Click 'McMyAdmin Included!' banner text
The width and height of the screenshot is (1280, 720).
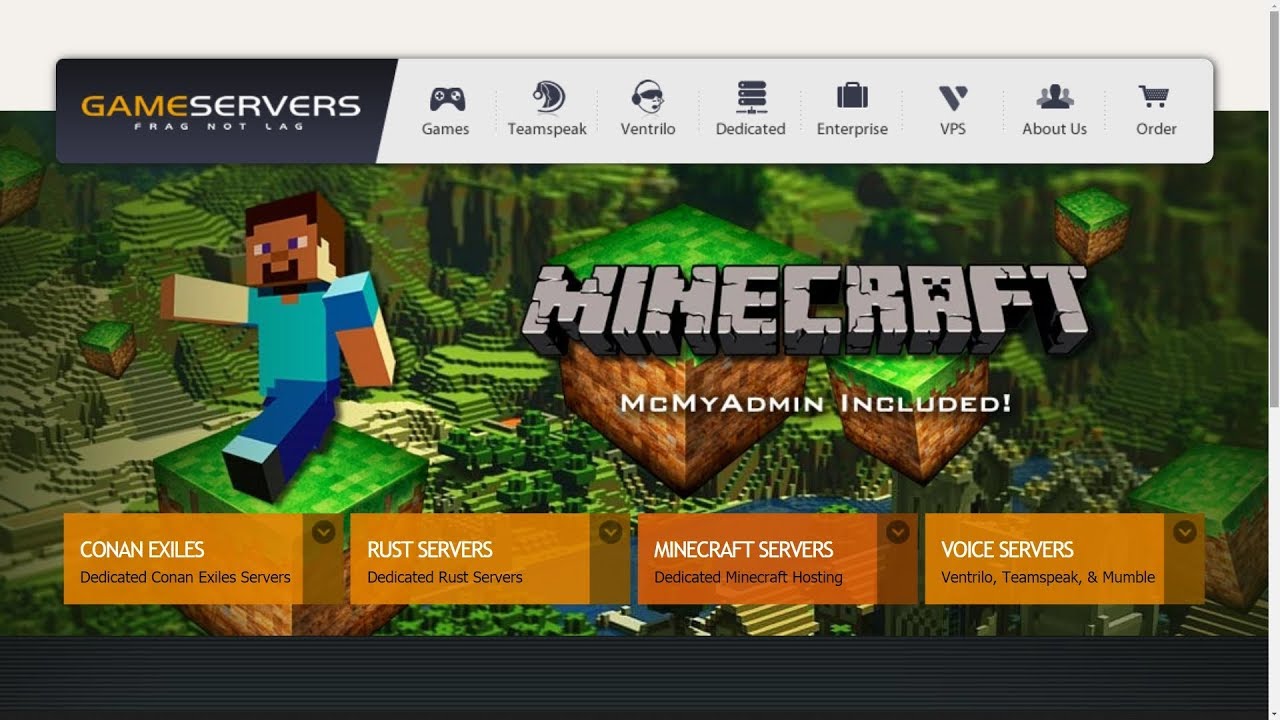coord(815,403)
